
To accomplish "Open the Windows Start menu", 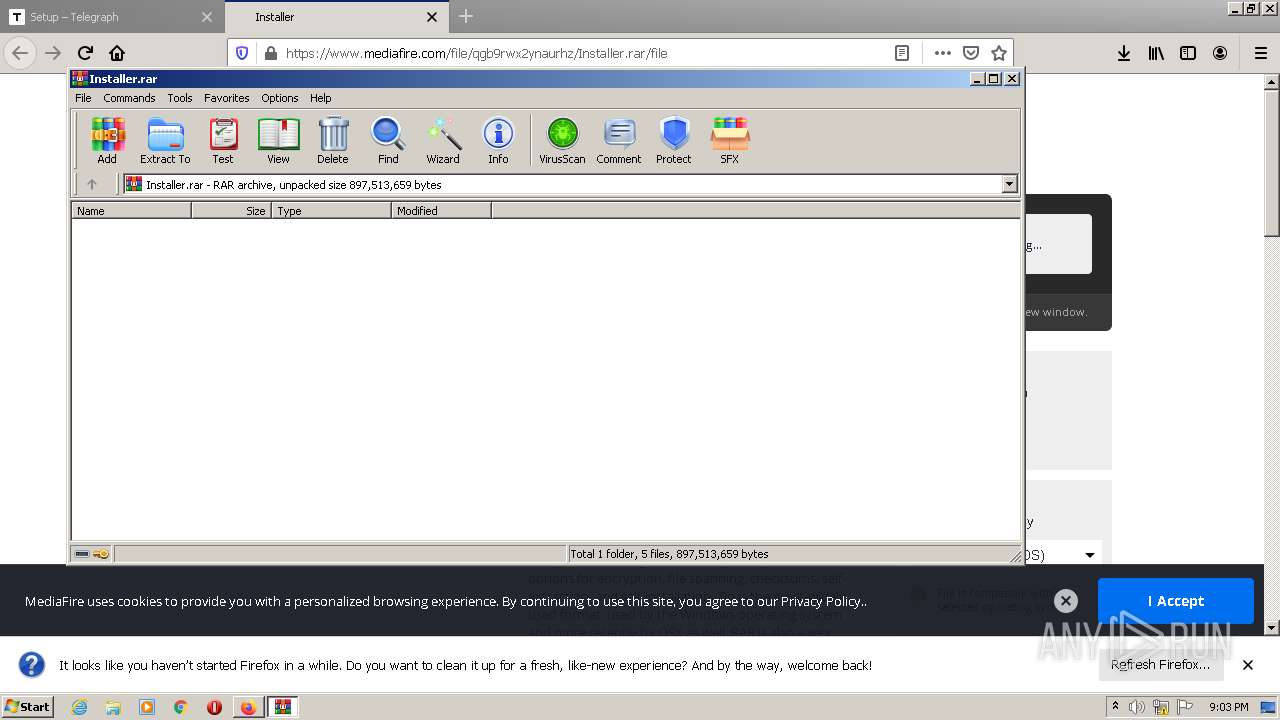I will click(27, 706).
